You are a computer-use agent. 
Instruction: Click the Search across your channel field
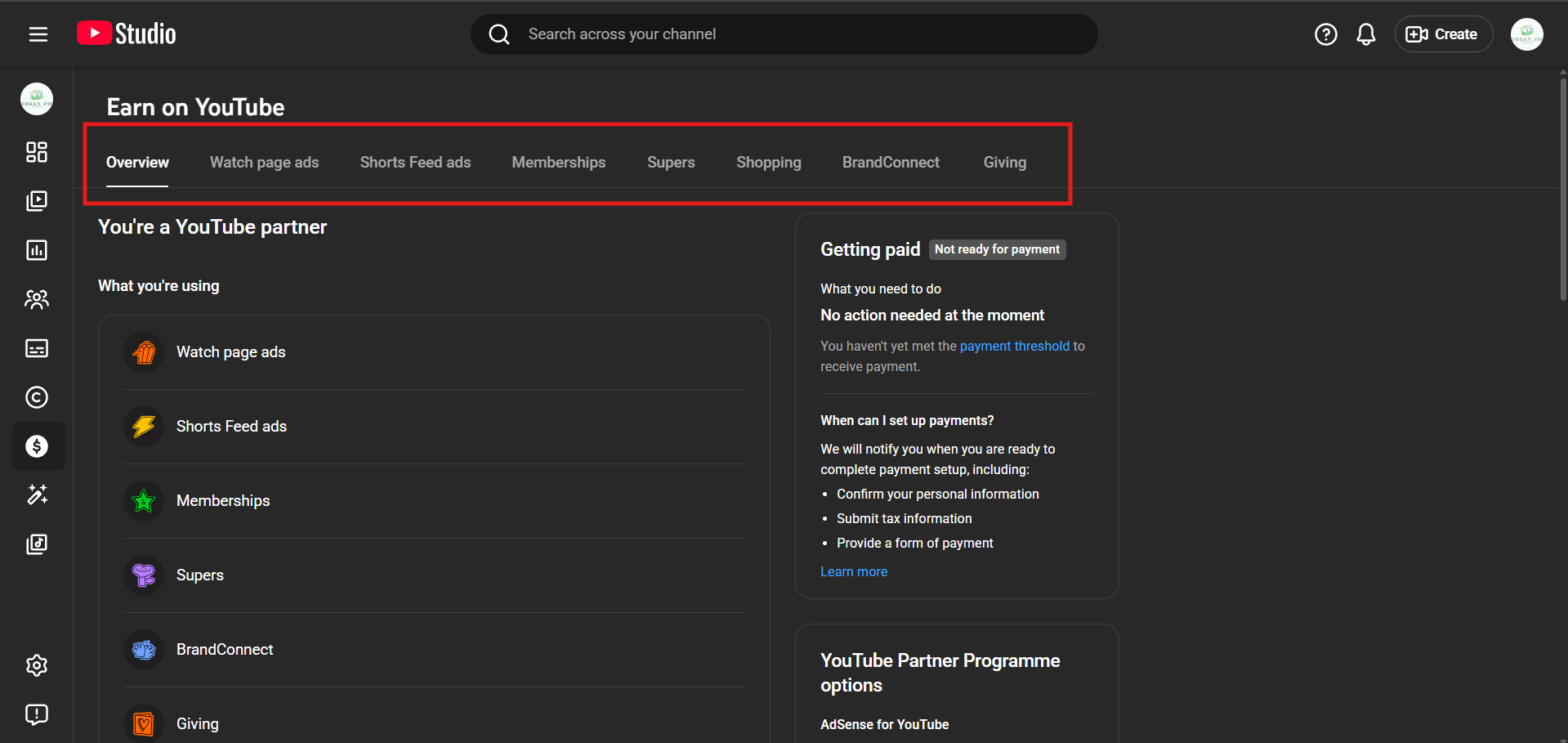[x=784, y=34]
